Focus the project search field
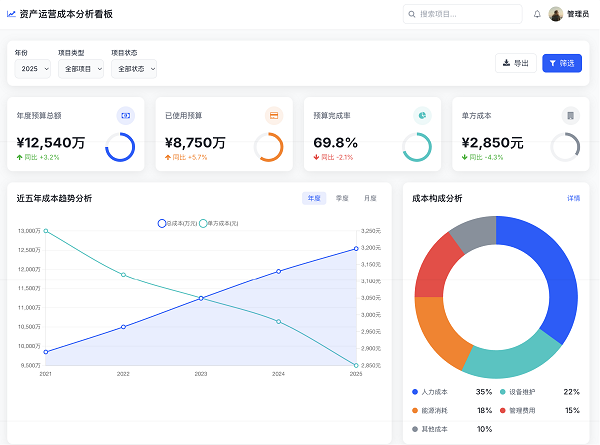Screen dimensions: 600x445 tap(462, 14)
